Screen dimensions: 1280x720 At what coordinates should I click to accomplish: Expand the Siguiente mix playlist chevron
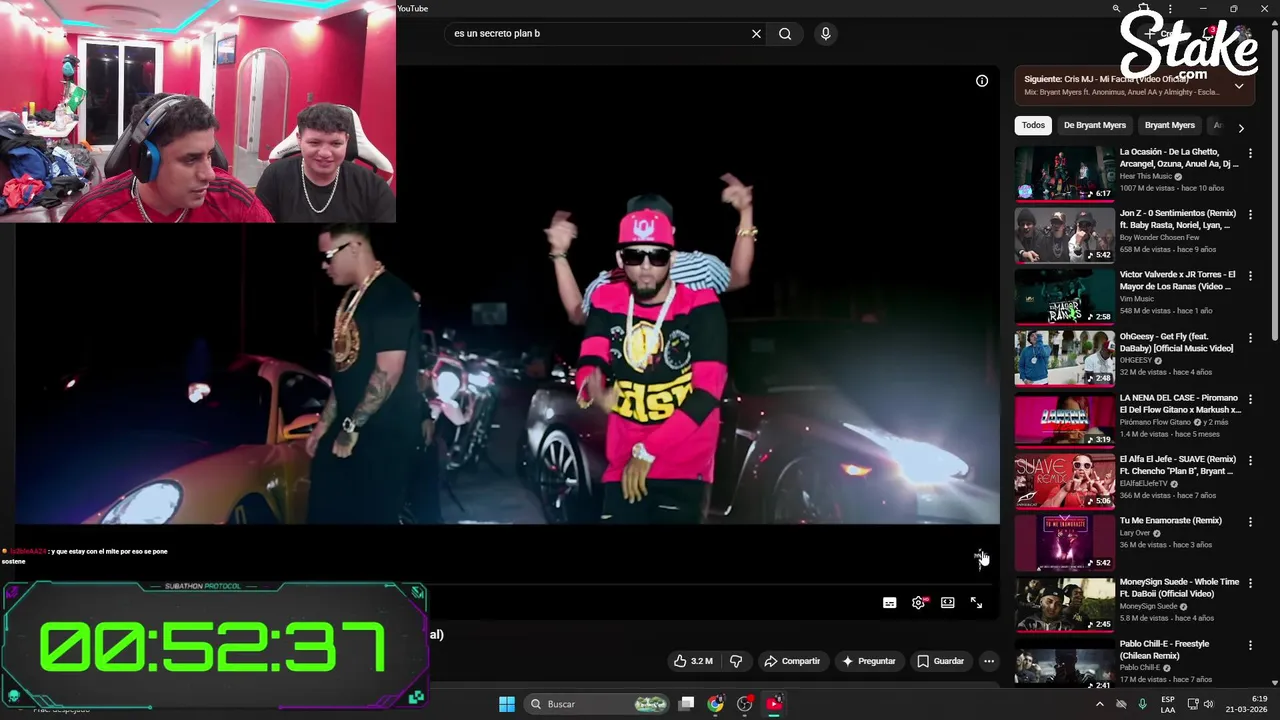coord(1239,86)
